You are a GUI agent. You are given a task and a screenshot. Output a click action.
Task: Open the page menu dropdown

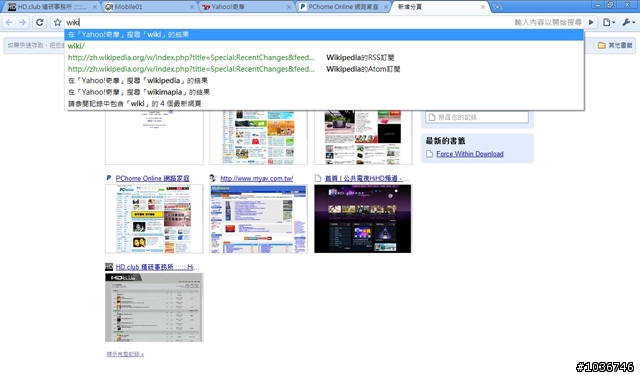(609, 22)
